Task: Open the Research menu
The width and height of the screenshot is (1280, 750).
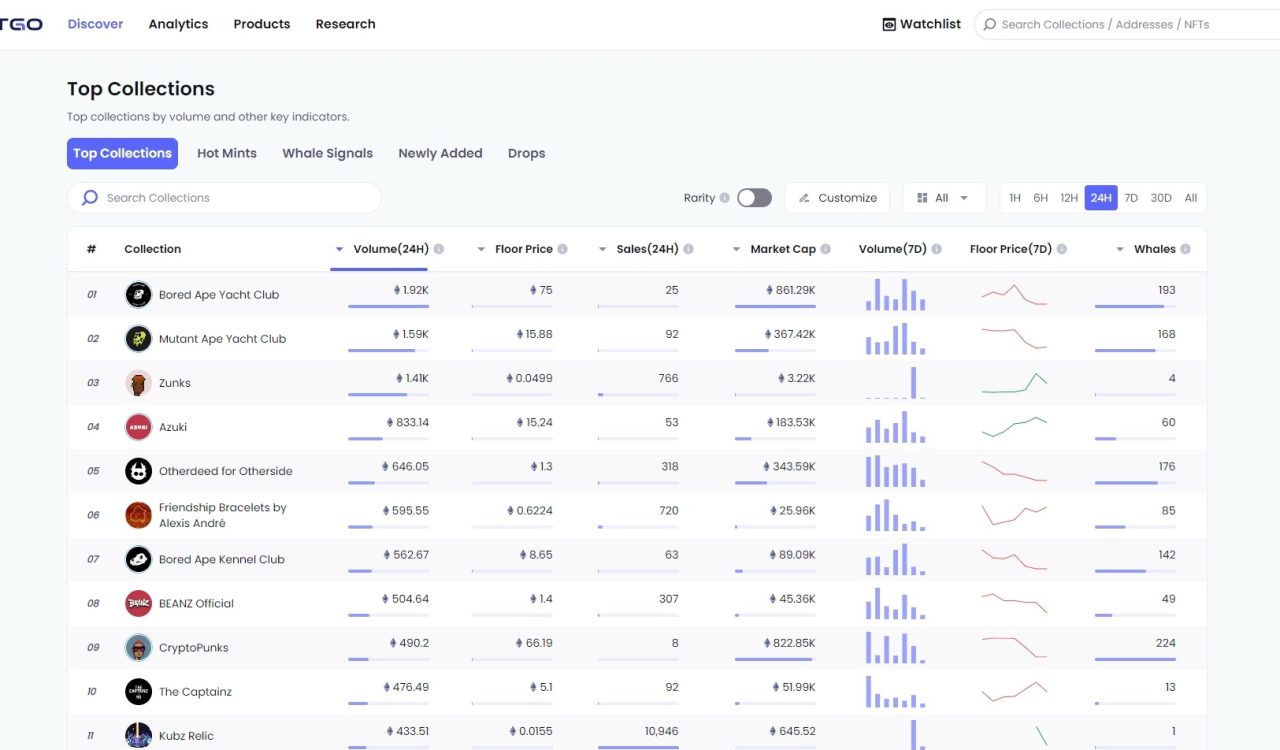Action: click(345, 24)
